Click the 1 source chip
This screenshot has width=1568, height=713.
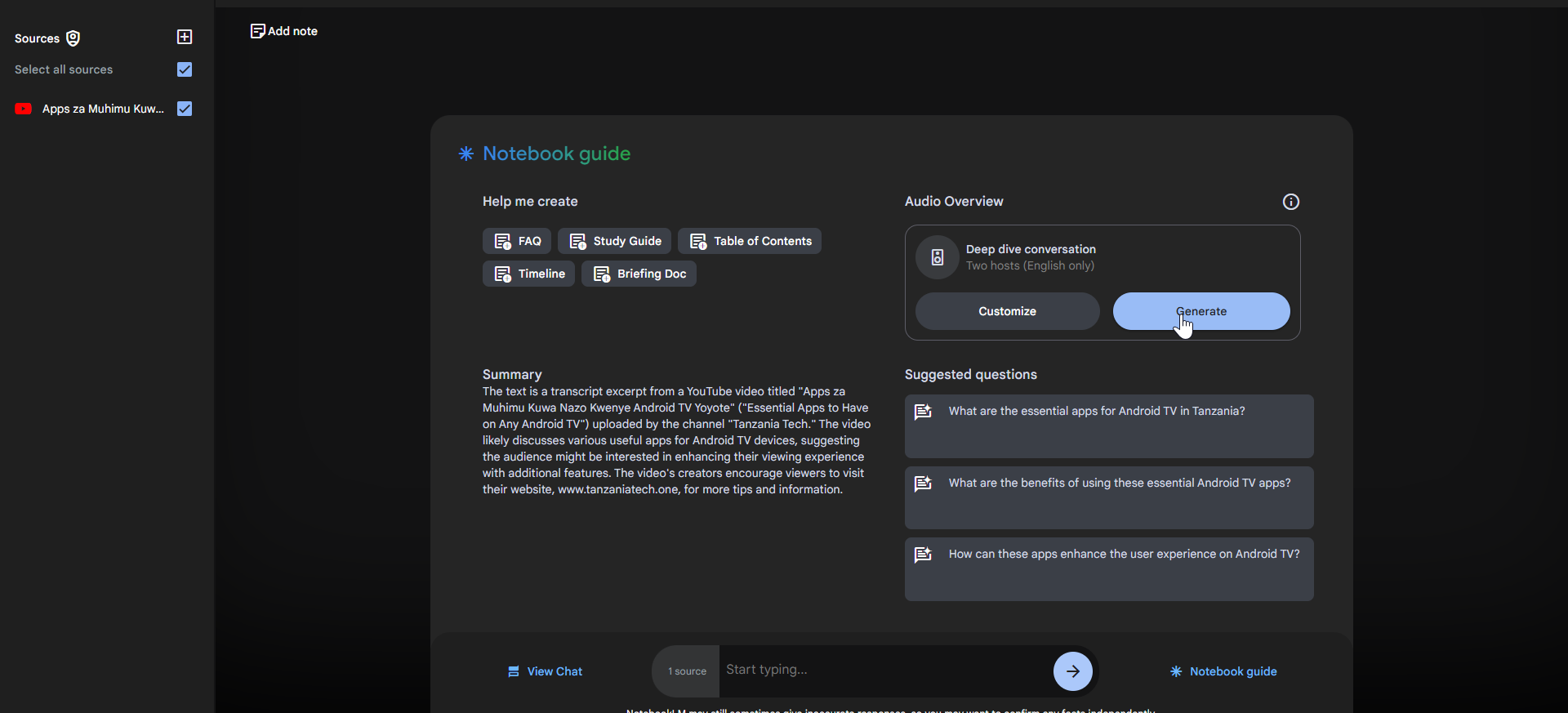[687, 671]
